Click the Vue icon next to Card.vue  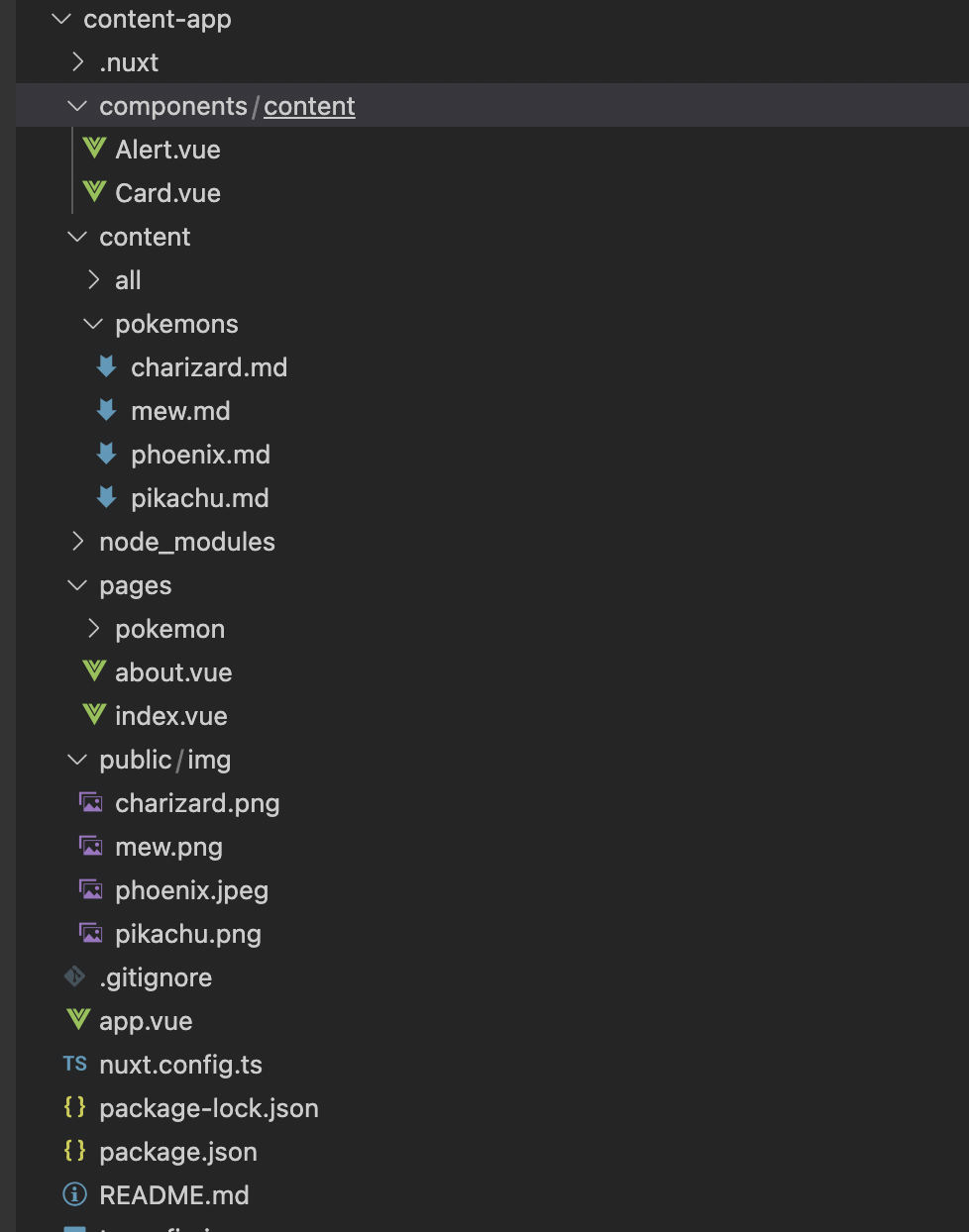coord(94,192)
